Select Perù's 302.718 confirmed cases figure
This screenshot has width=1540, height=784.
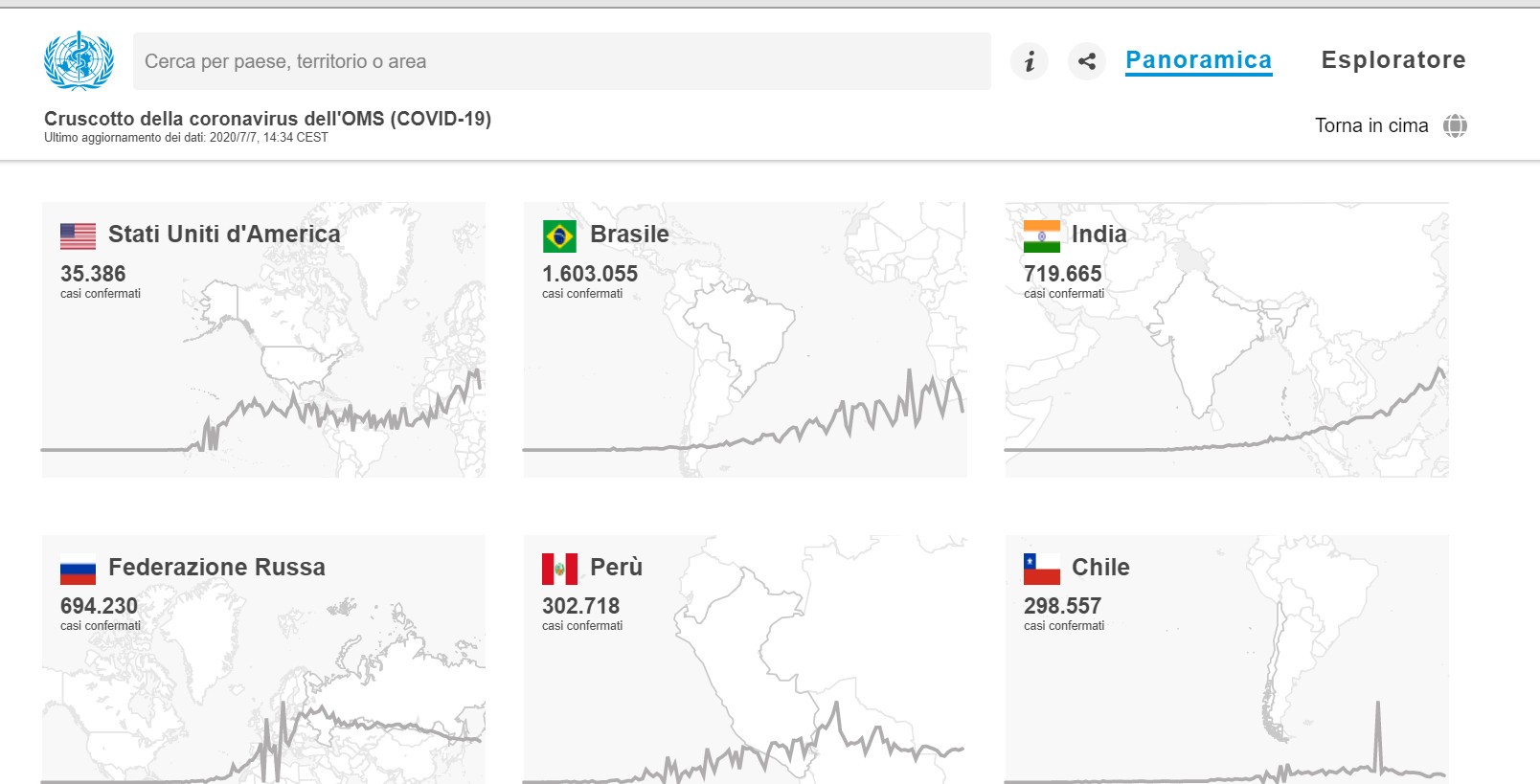coord(580,606)
